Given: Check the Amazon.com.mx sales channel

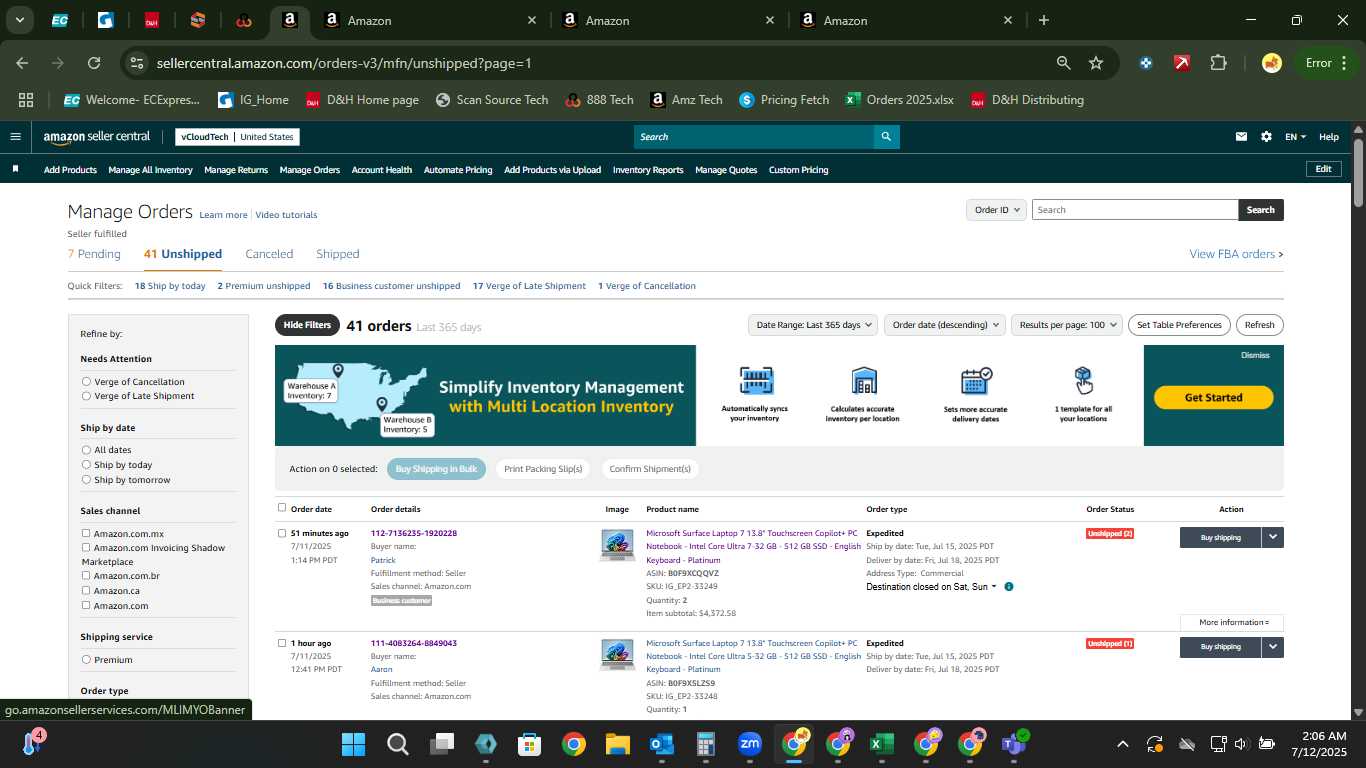Looking at the screenshot, I should tap(86, 533).
